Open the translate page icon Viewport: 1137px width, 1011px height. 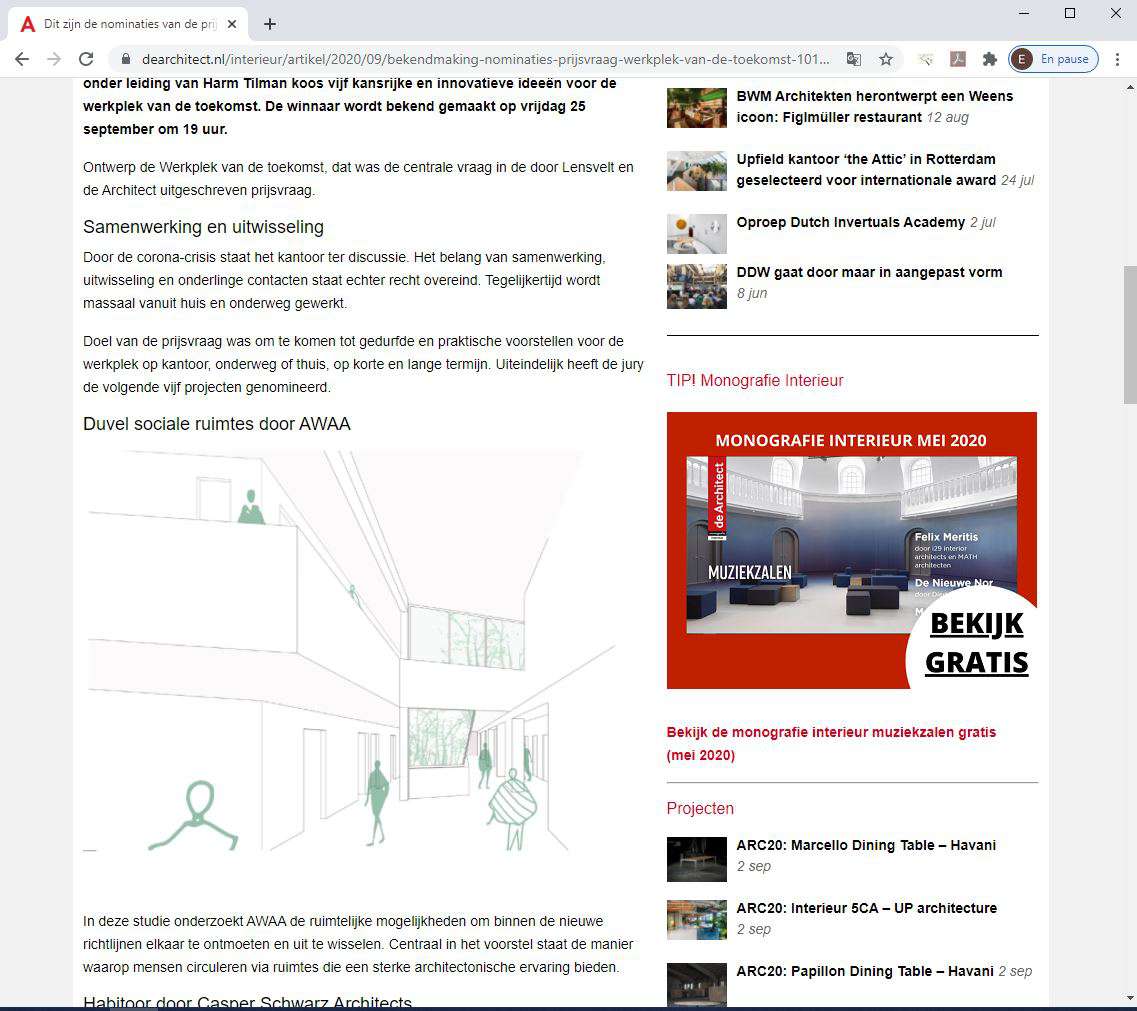pos(853,59)
